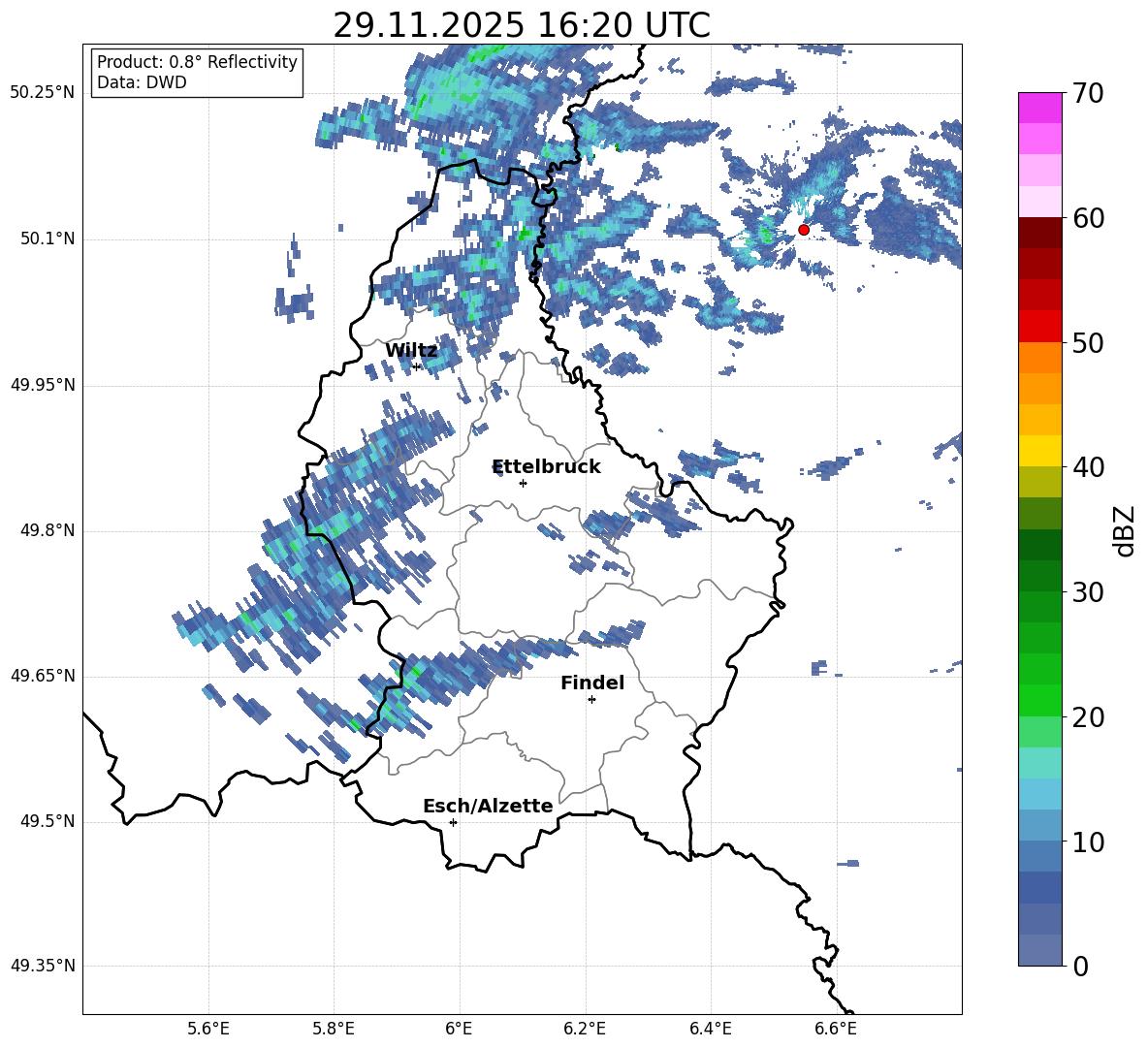Pick the dark maroon colorbar swatch below 60
This screenshot has width=1148, height=1048.
click(x=1039, y=233)
